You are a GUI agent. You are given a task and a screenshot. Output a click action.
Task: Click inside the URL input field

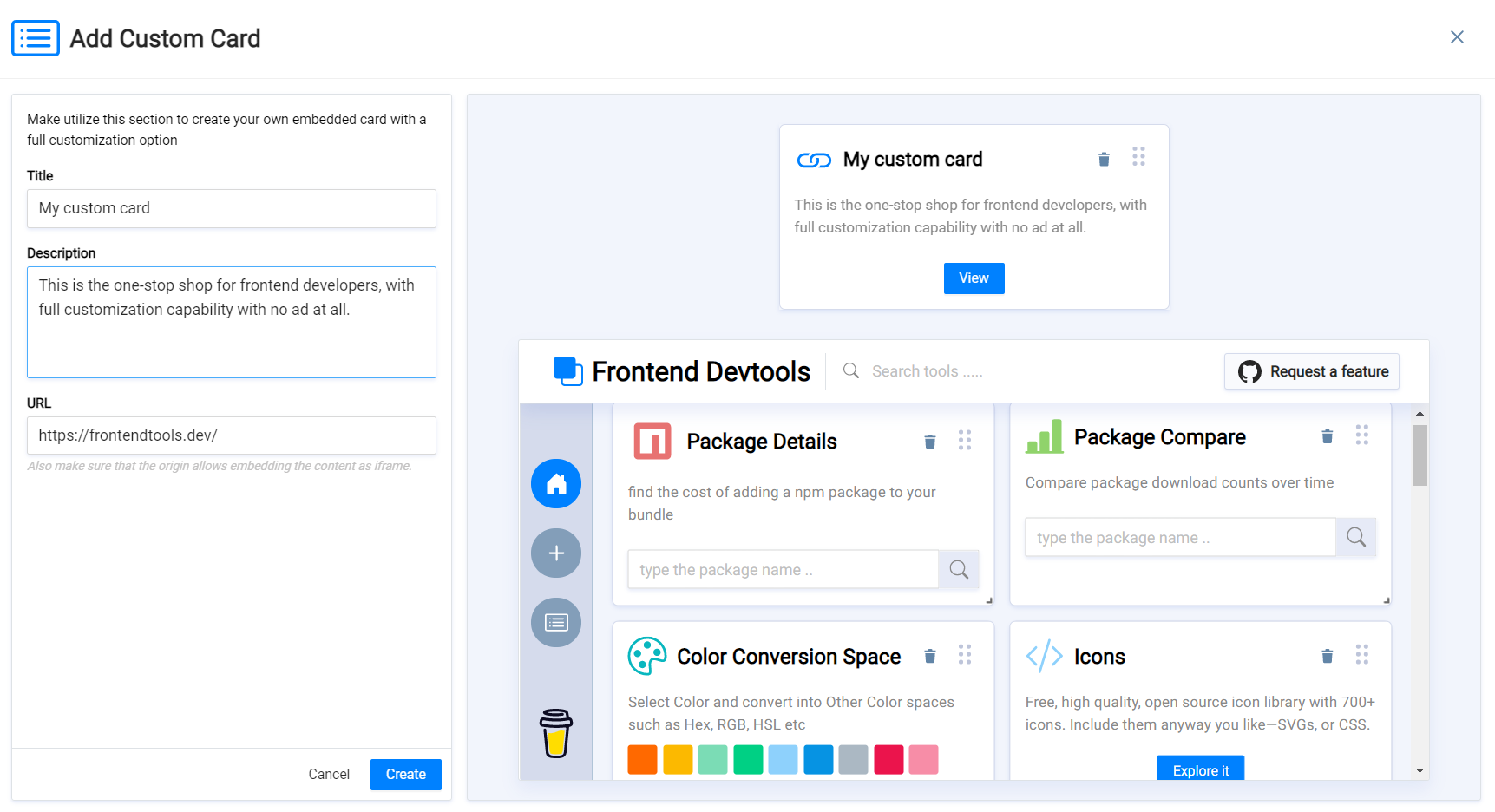(x=231, y=435)
